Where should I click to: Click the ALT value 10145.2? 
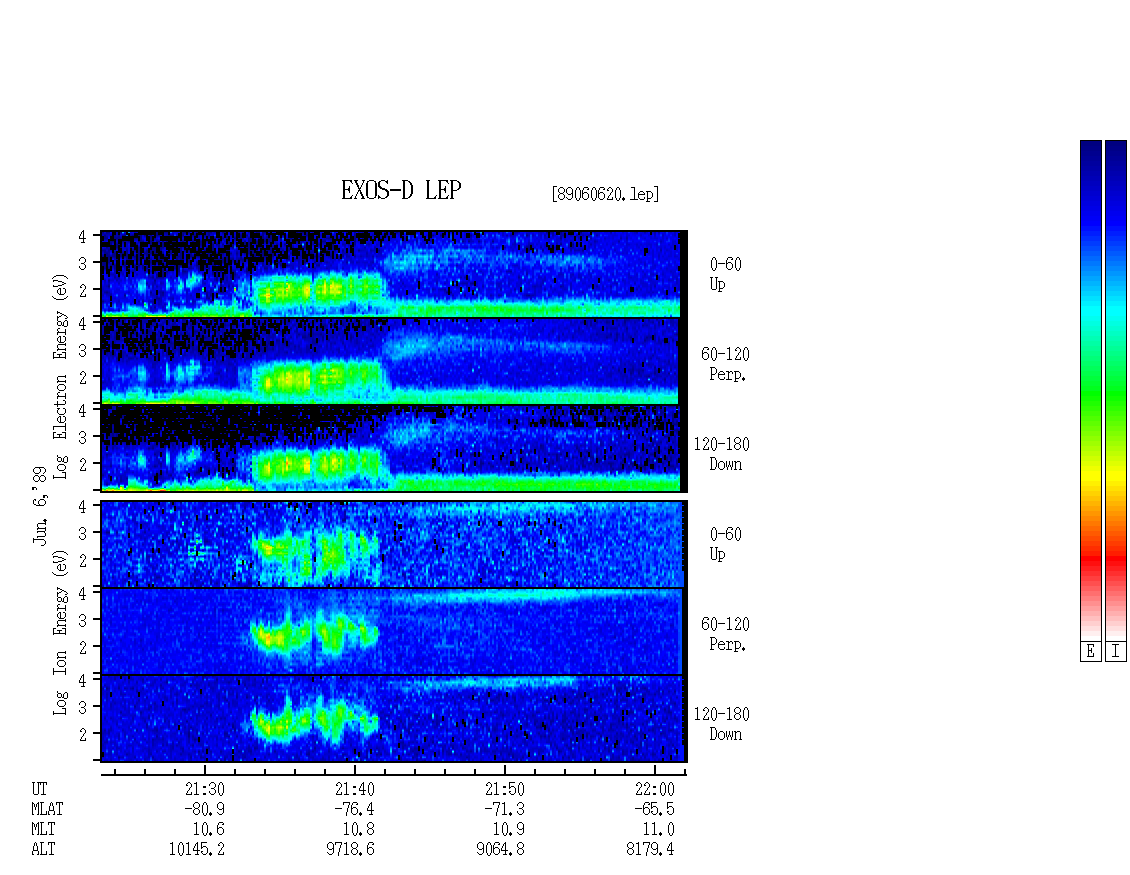tap(197, 850)
